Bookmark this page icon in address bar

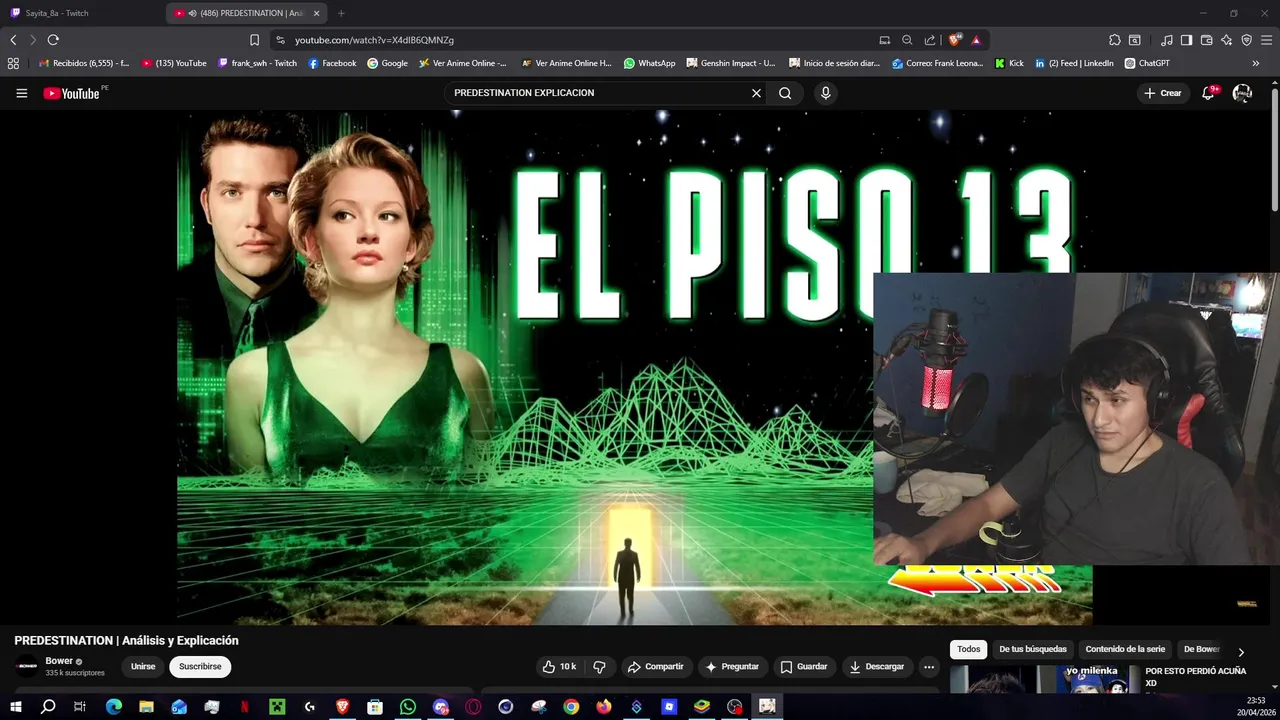coord(254,40)
